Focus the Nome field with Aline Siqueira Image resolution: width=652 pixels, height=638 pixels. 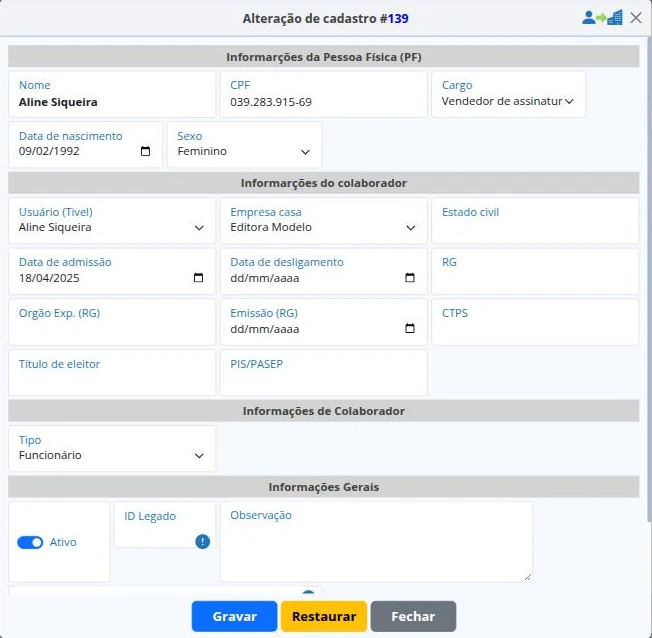point(112,94)
